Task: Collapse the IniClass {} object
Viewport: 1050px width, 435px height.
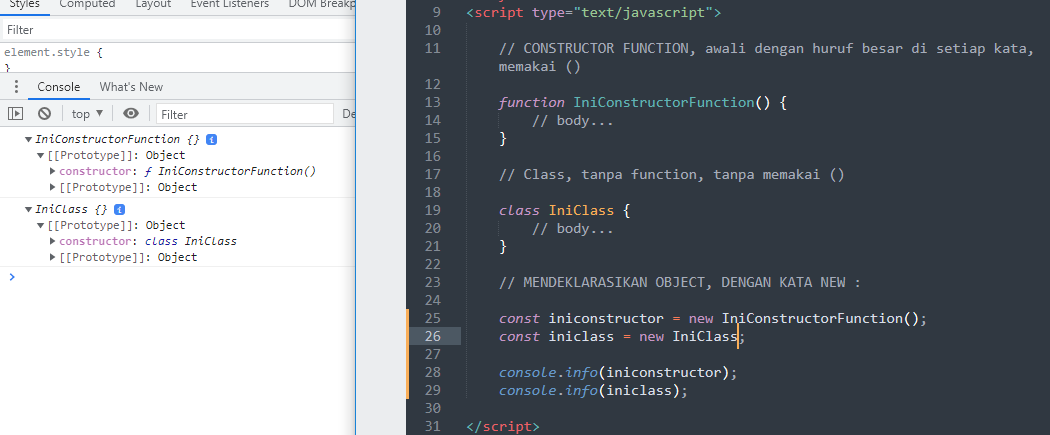Action: tap(28, 209)
